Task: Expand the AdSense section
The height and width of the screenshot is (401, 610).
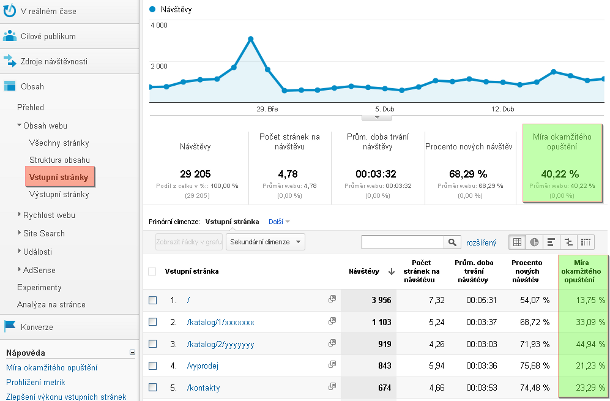Action: point(19,269)
